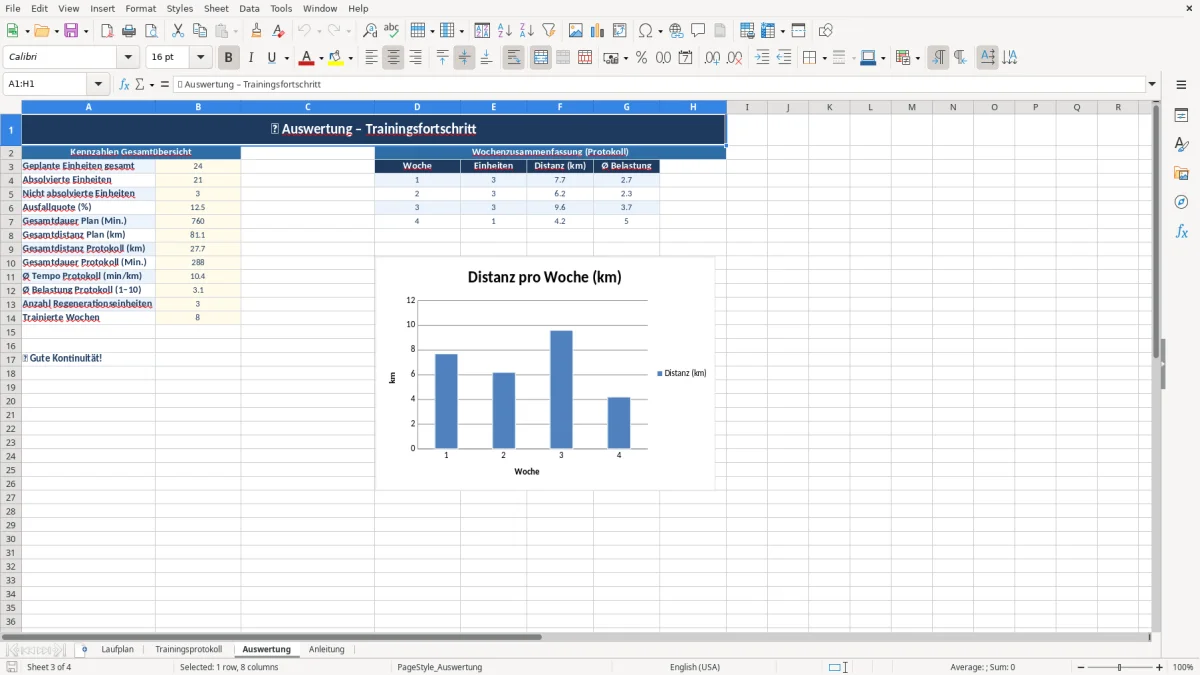Open the font color dropdown arrow

point(321,58)
